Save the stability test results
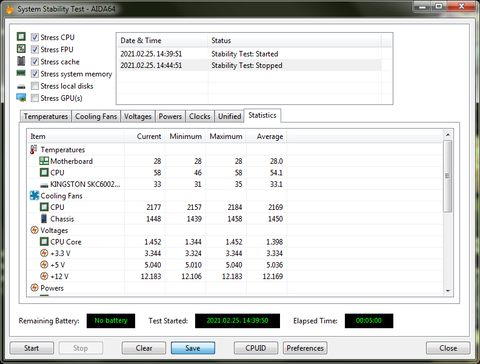This screenshot has width=480, height=364. [193, 348]
